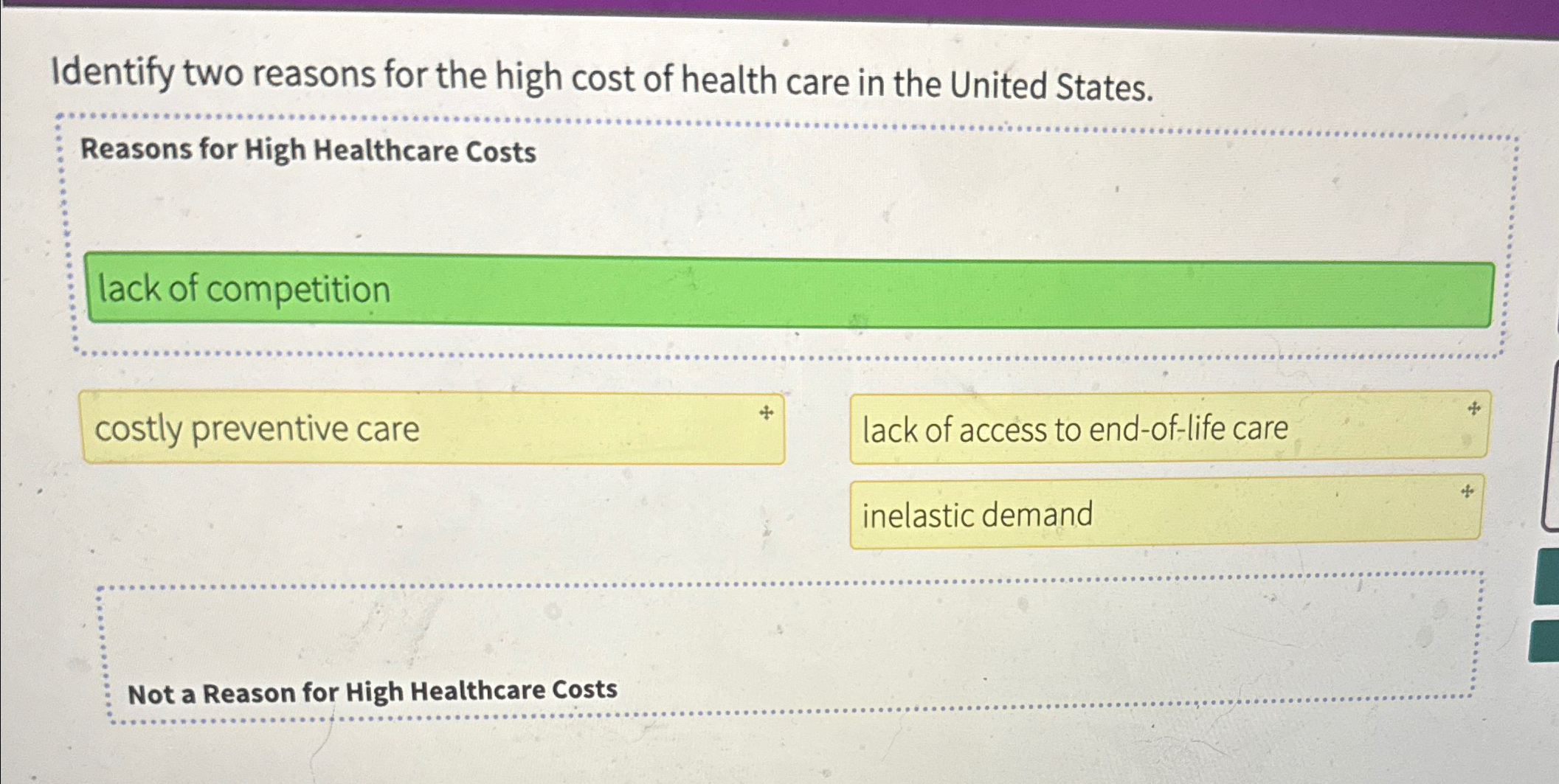Click move icon on end-of-life care tile
This screenshot has height=784, width=1559.
click(1473, 409)
